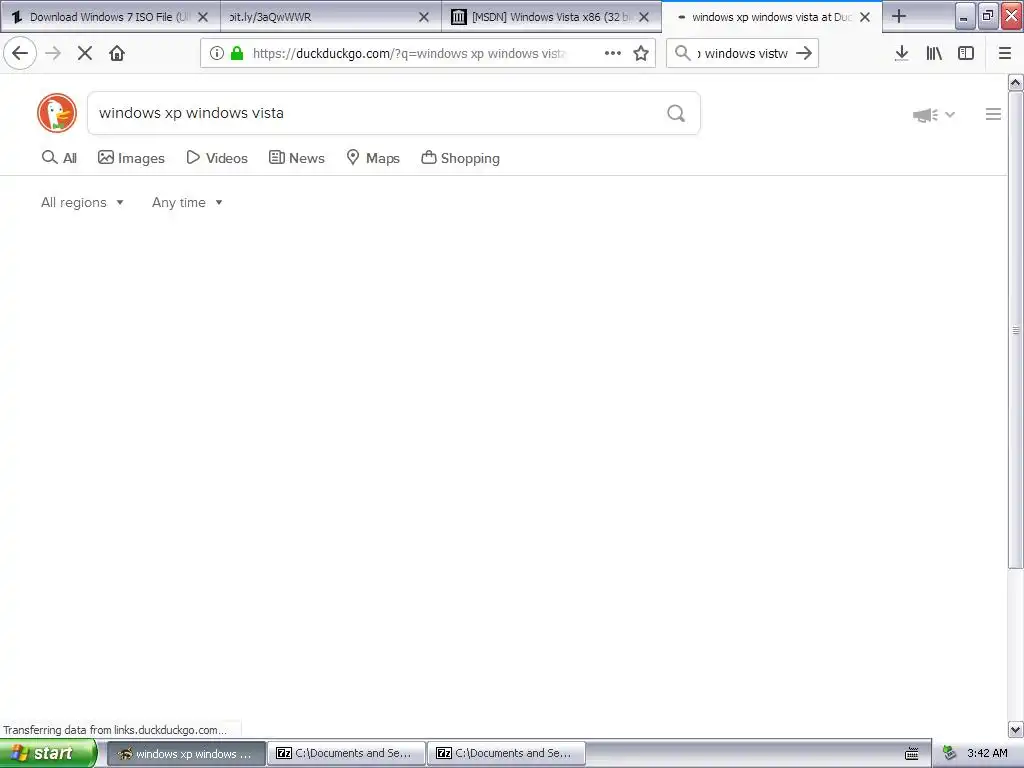Viewport: 1024px width, 768px height.
Task: Open second 7-Zip C:\Documents taskbar window
Action: (506, 754)
